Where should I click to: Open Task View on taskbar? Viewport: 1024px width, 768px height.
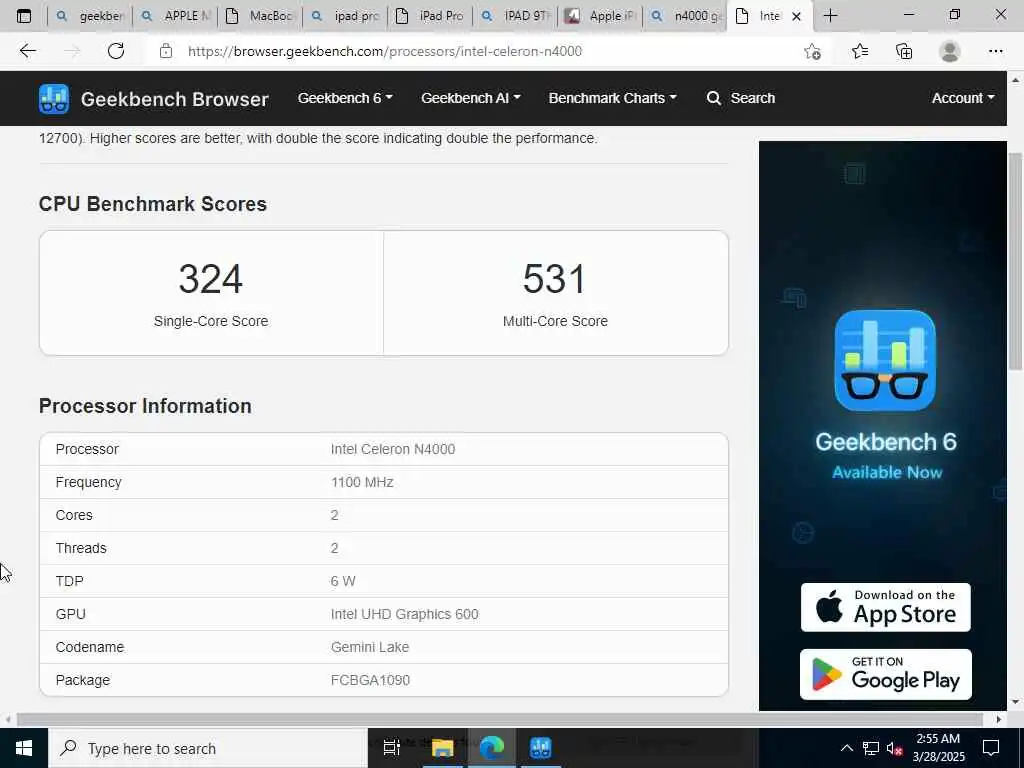tap(391, 748)
